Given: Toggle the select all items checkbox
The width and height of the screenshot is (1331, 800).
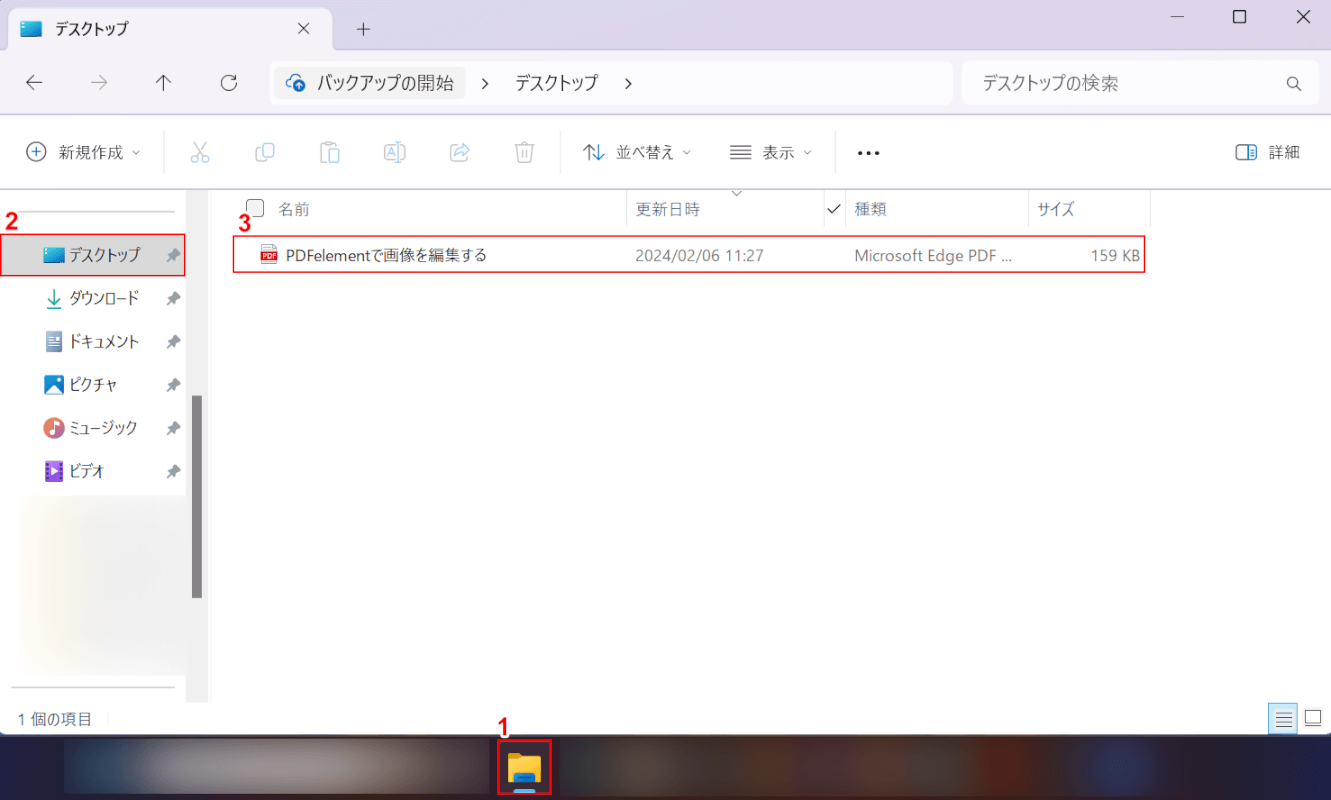Looking at the screenshot, I should tap(255, 208).
